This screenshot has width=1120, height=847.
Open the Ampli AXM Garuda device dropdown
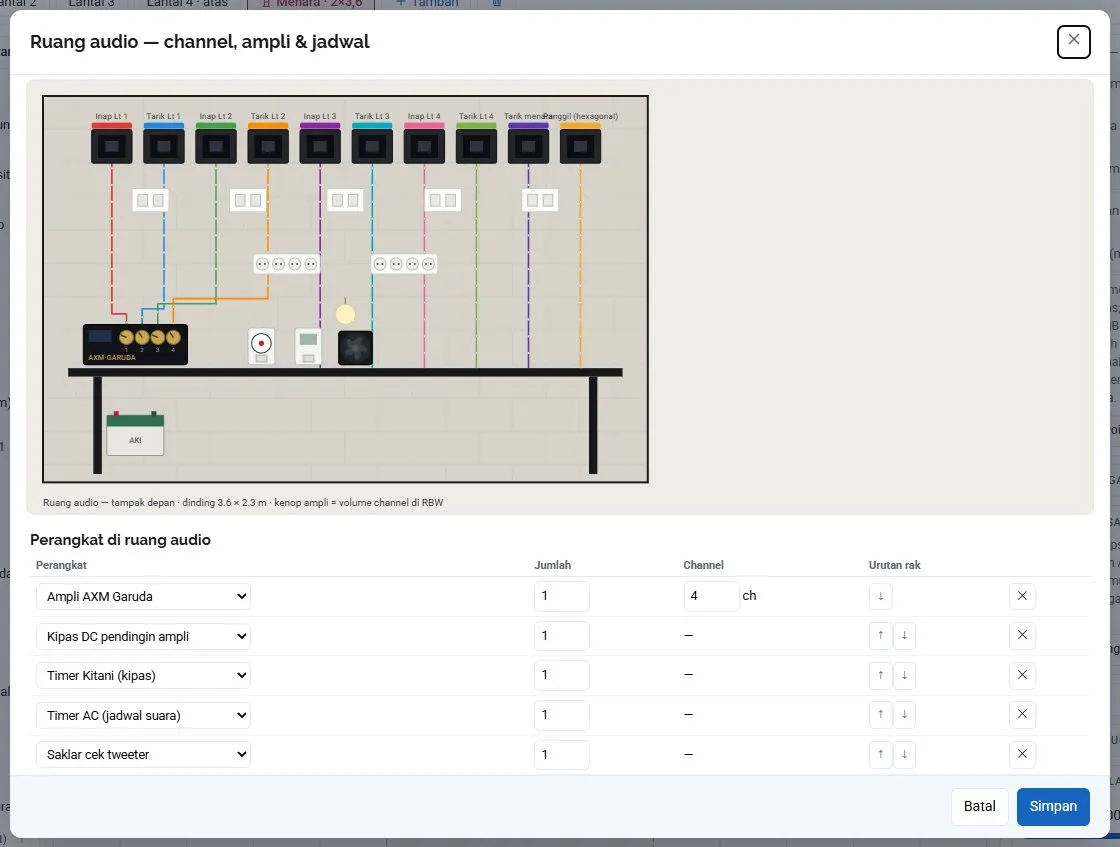pos(143,596)
